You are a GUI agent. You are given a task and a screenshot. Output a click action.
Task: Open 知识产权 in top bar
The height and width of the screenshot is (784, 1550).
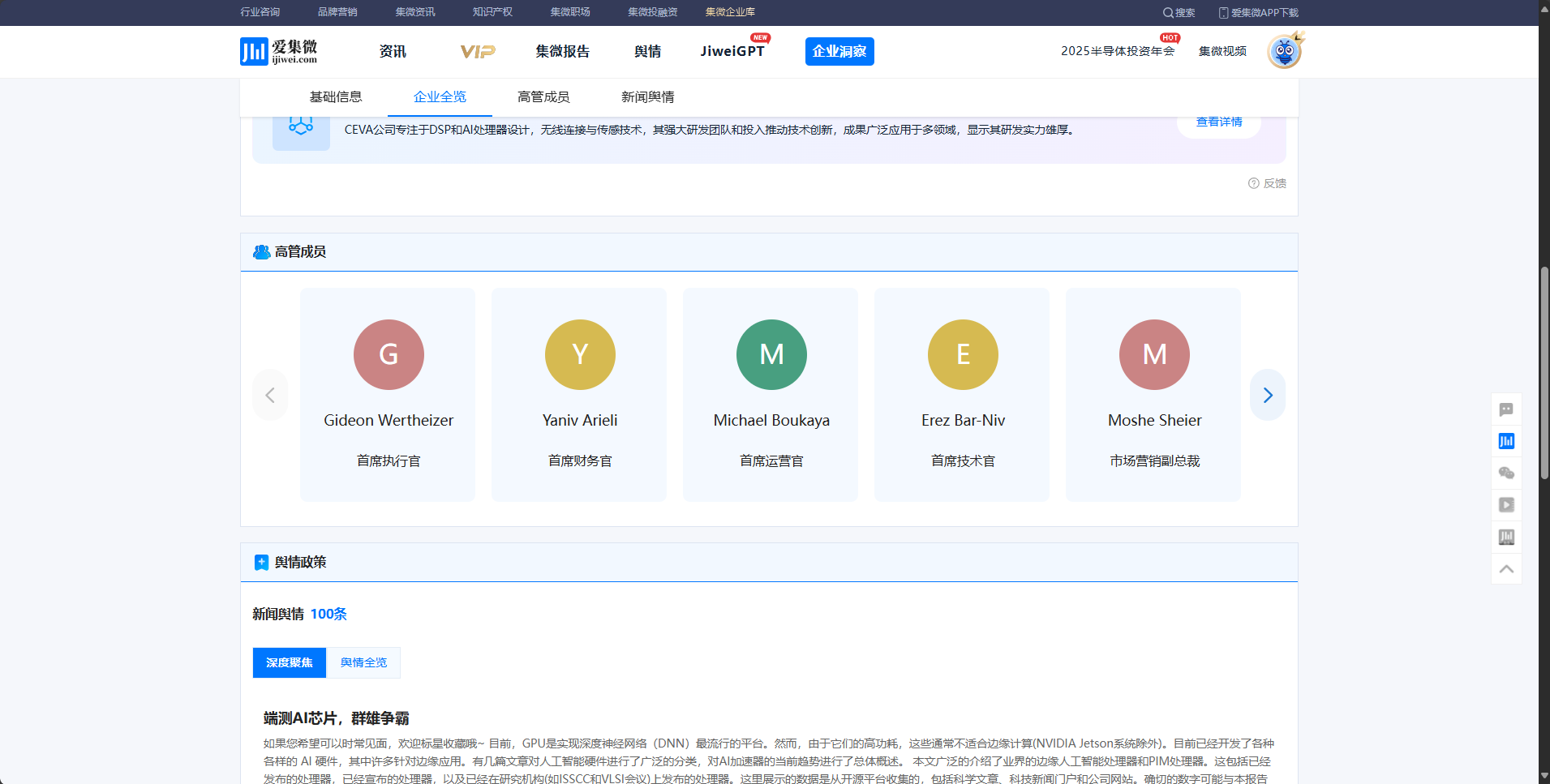492,12
